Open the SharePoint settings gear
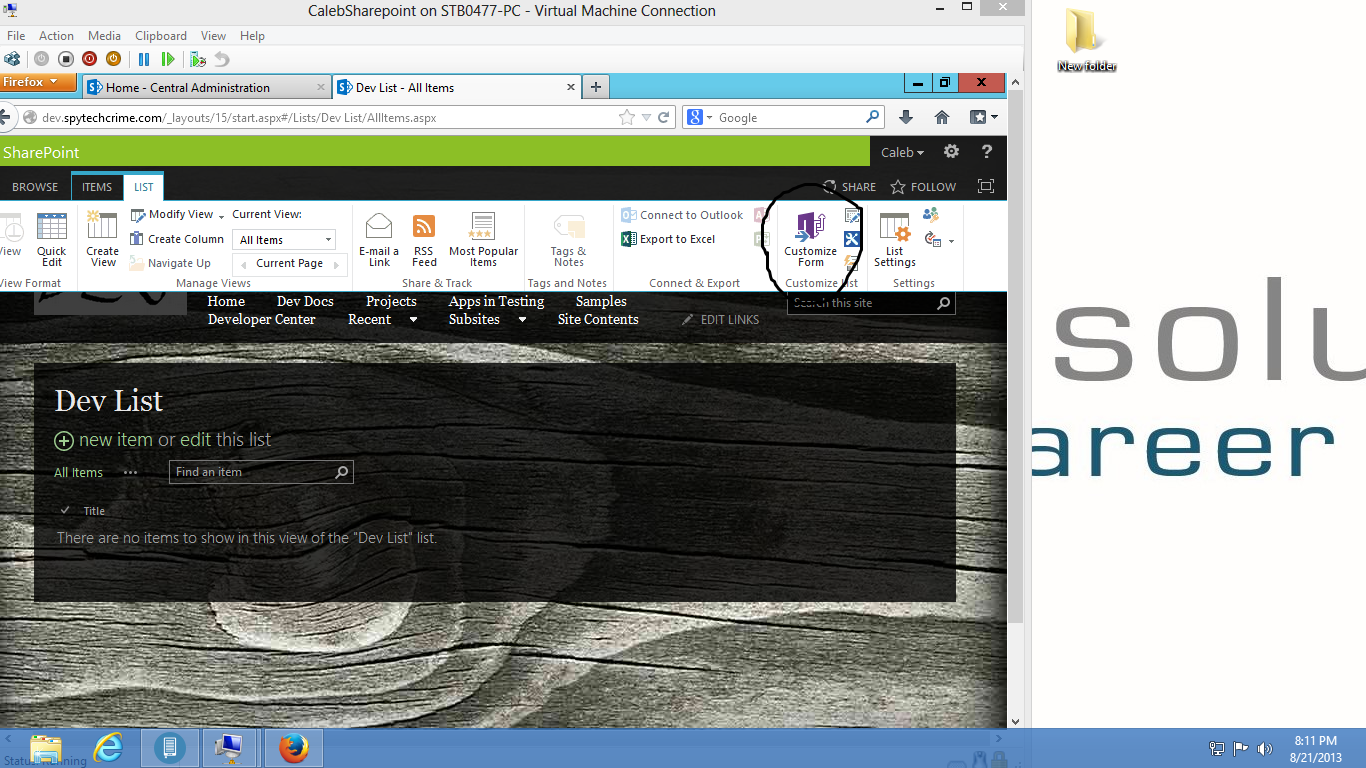The image size is (1366, 768). (951, 152)
